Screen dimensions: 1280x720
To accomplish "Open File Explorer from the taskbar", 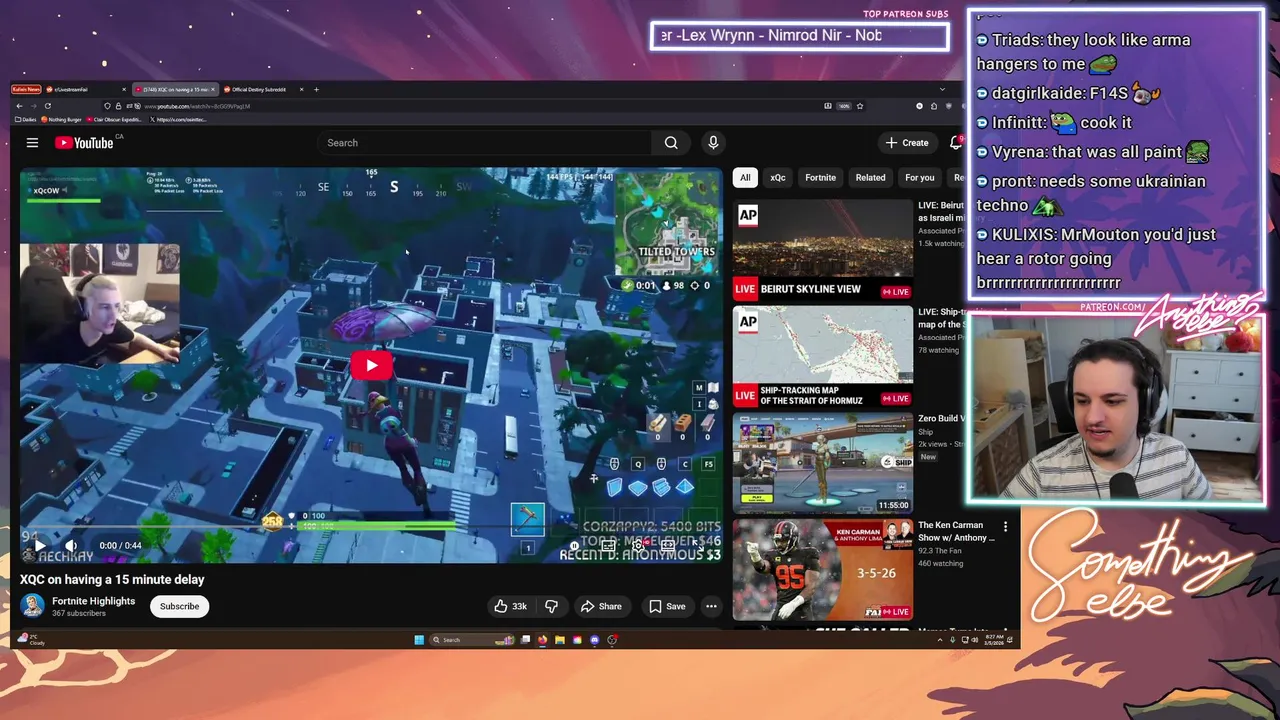I will (x=560, y=640).
